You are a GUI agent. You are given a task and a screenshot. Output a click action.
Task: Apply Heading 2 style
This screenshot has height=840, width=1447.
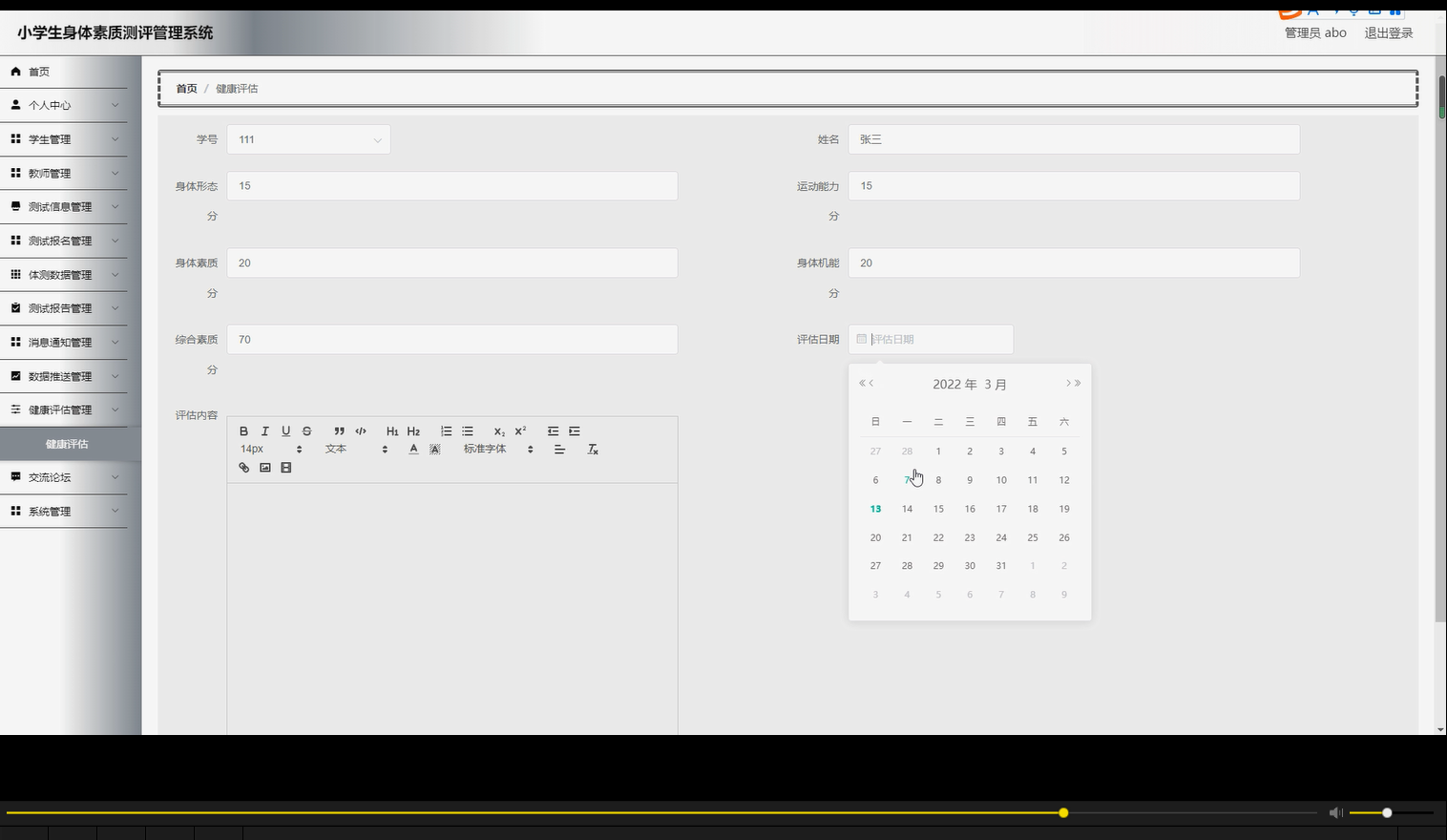coord(413,431)
